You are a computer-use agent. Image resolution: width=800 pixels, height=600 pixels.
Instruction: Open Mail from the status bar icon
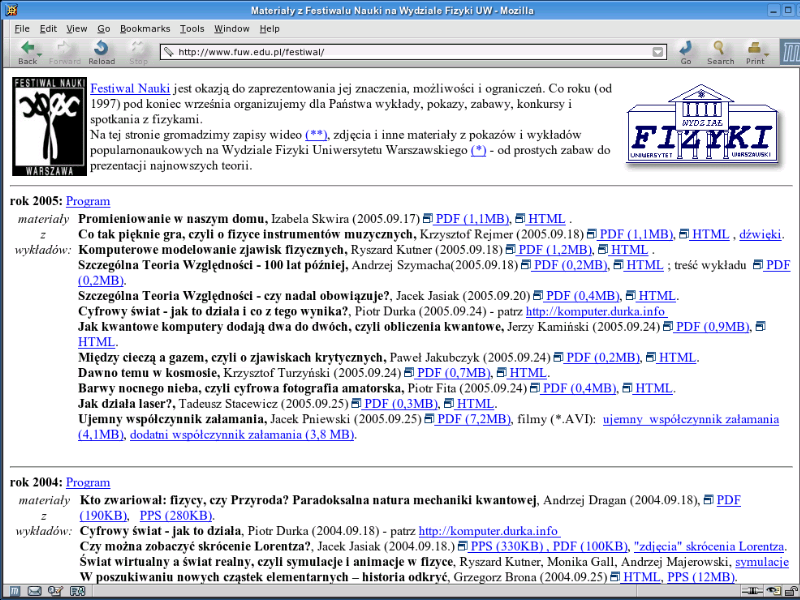pos(34,591)
